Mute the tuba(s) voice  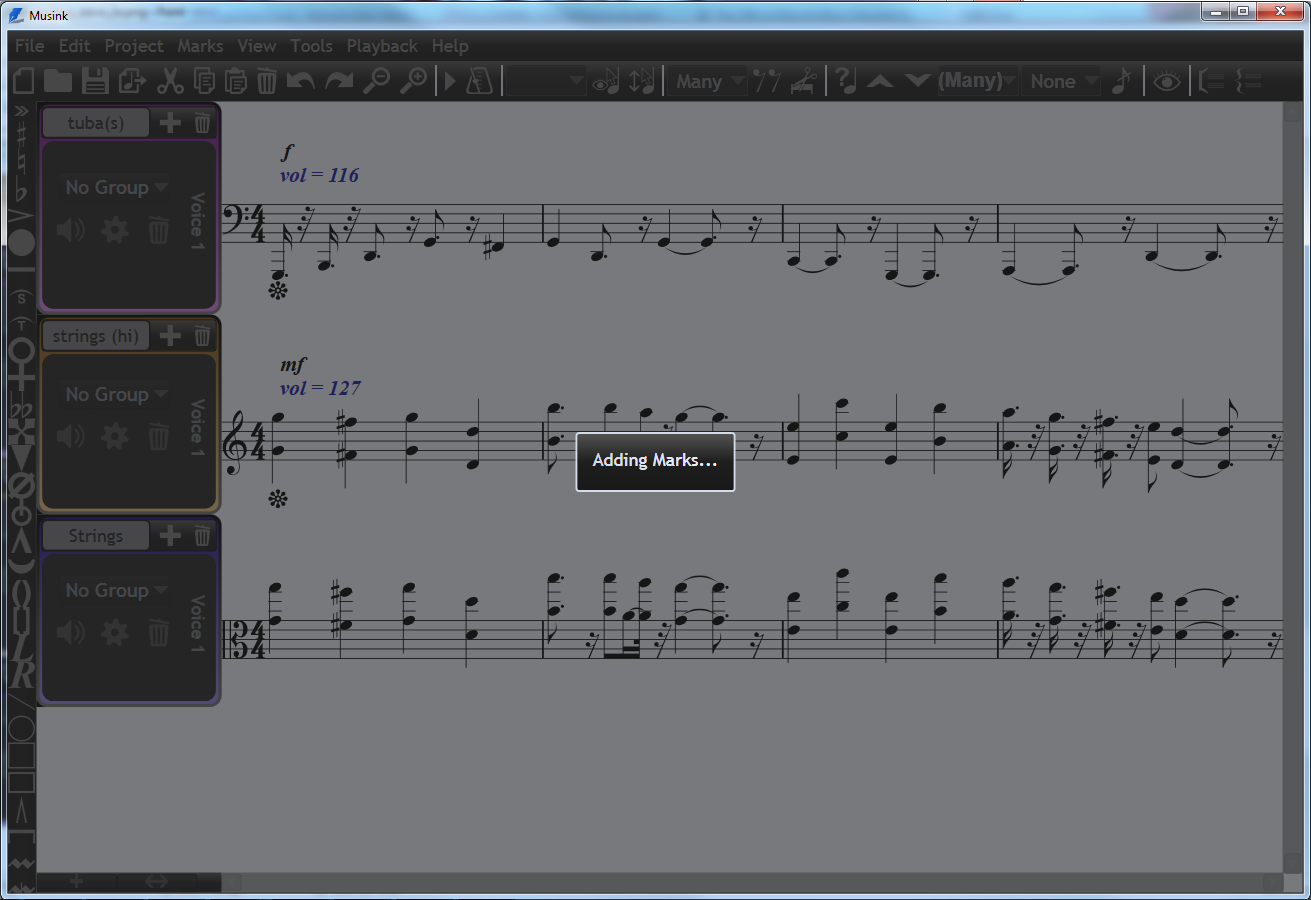coord(70,230)
